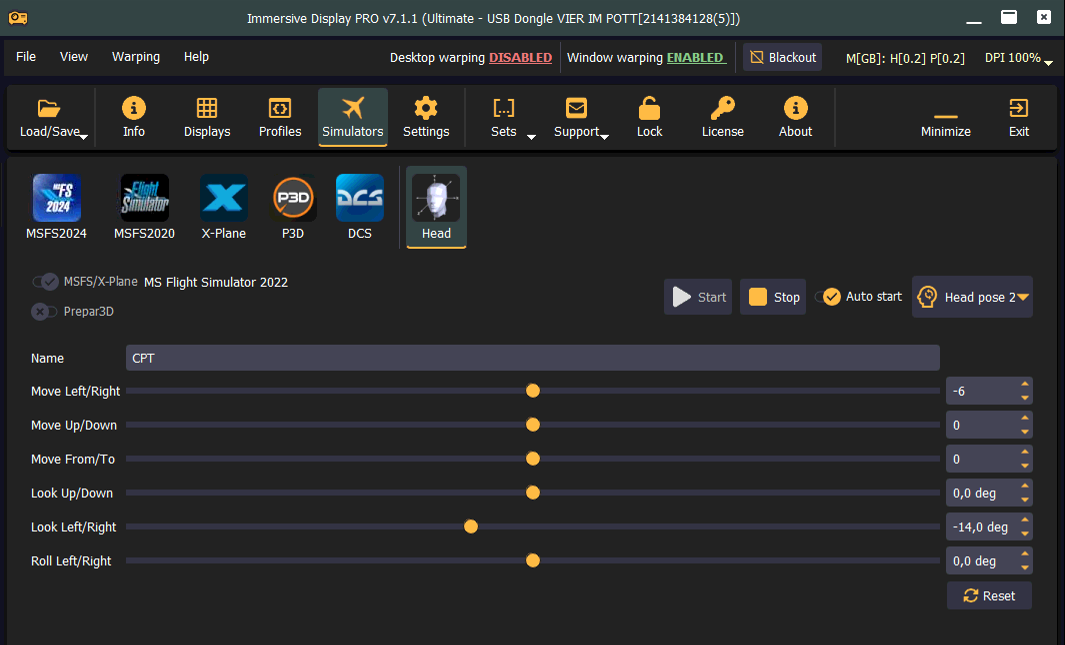Open the View menu
The height and width of the screenshot is (645, 1065).
pos(74,57)
